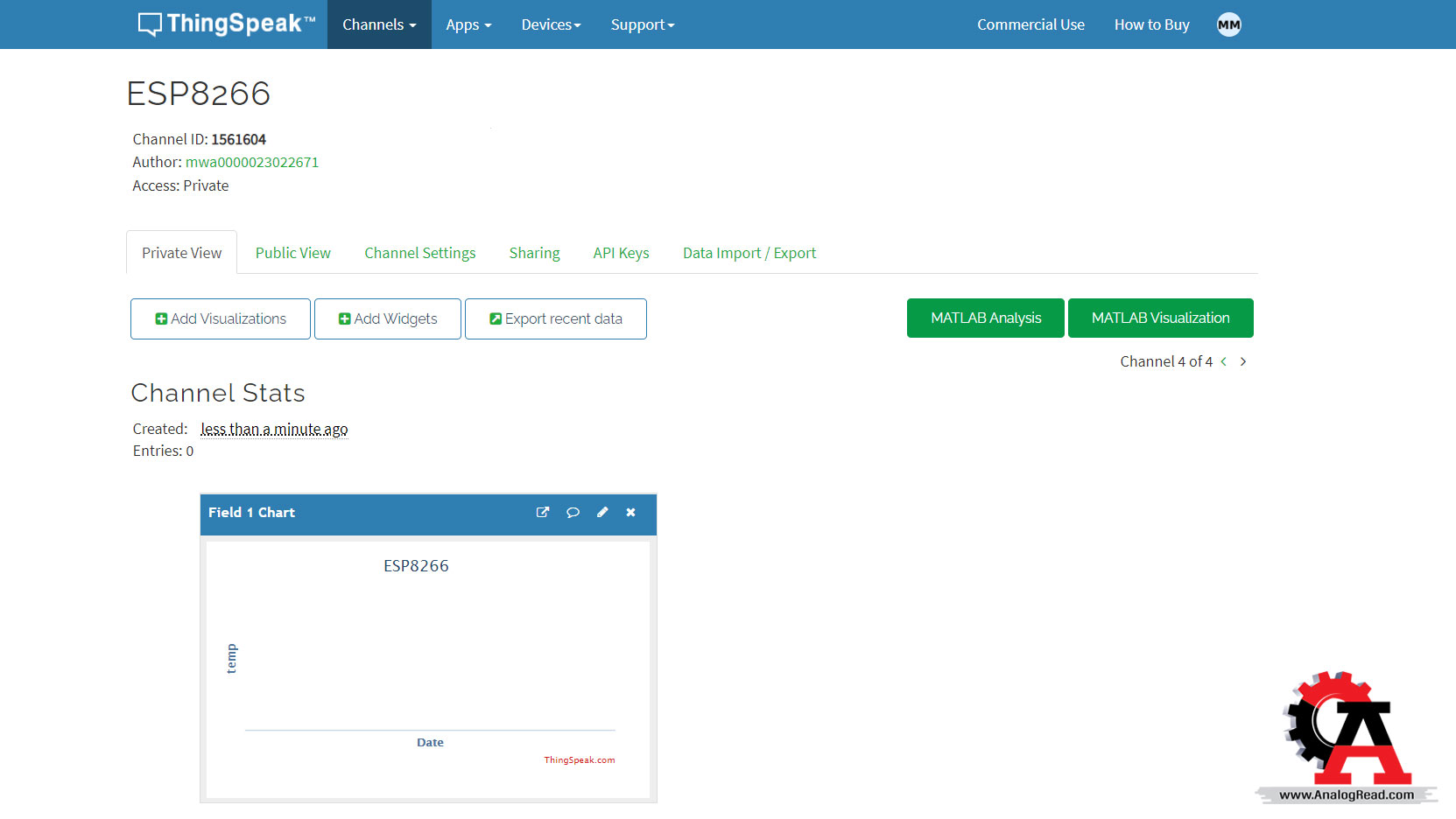Image resolution: width=1456 pixels, height=819 pixels.
Task: Open the API Keys tab
Action: click(621, 253)
